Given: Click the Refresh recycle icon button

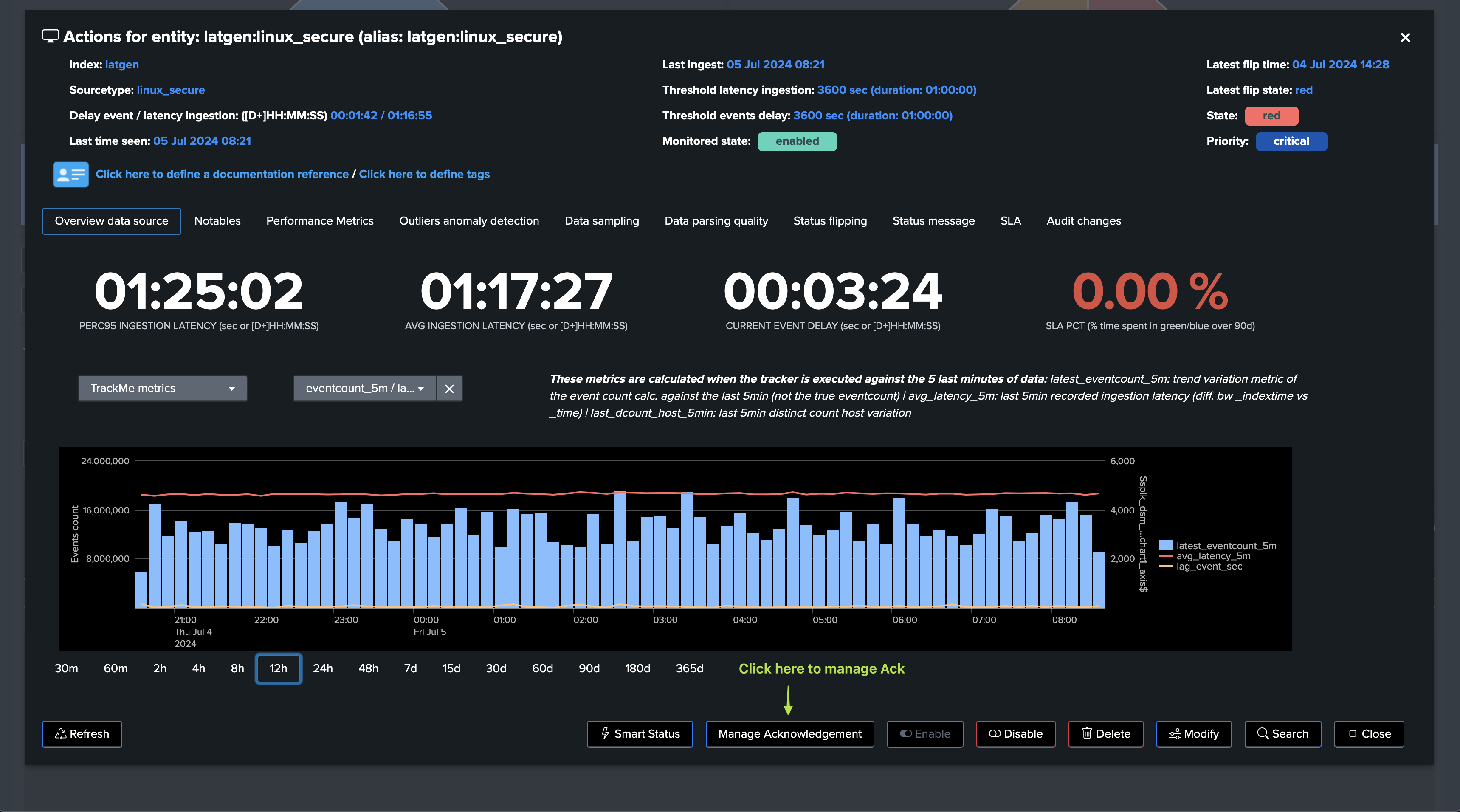Looking at the screenshot, I should tap(82, 734).
